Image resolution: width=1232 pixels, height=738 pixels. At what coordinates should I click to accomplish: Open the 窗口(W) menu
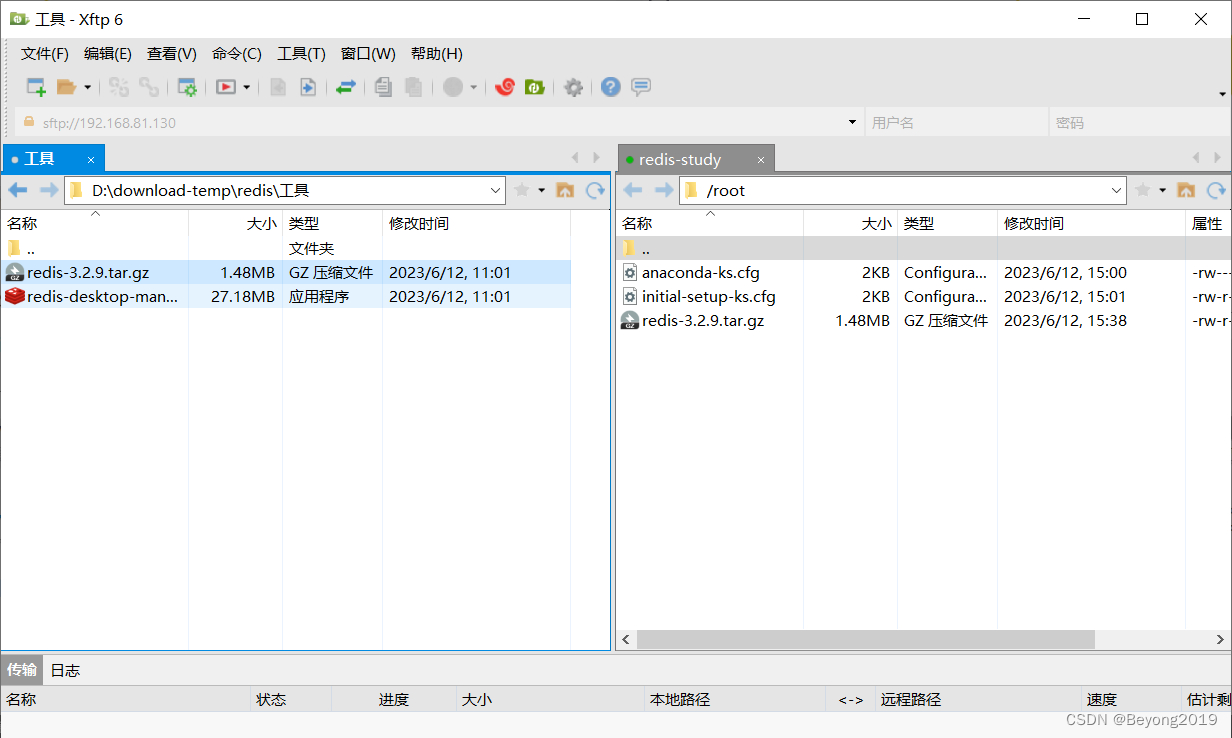click(366, 53)
